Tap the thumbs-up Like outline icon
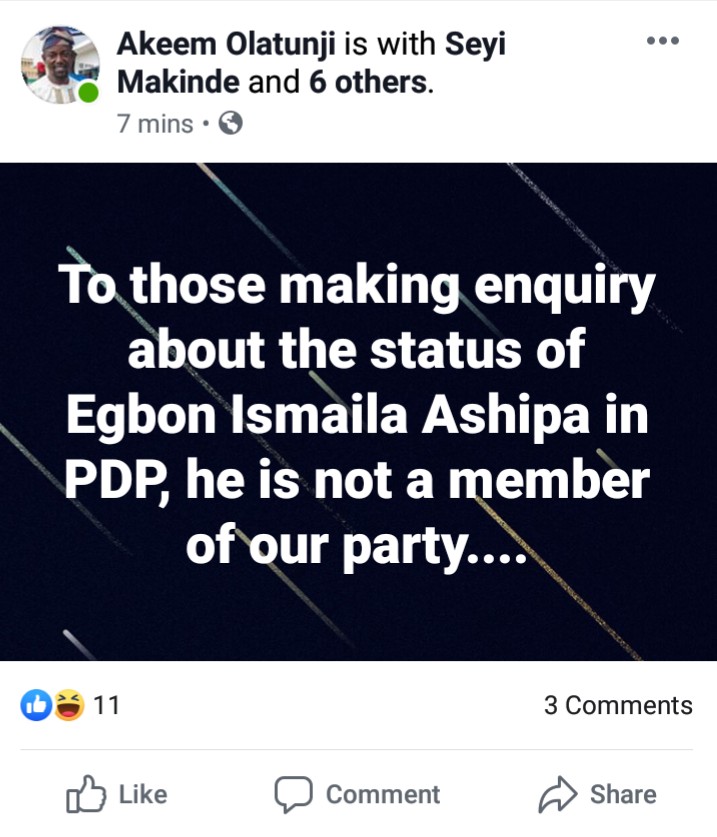 85,794
